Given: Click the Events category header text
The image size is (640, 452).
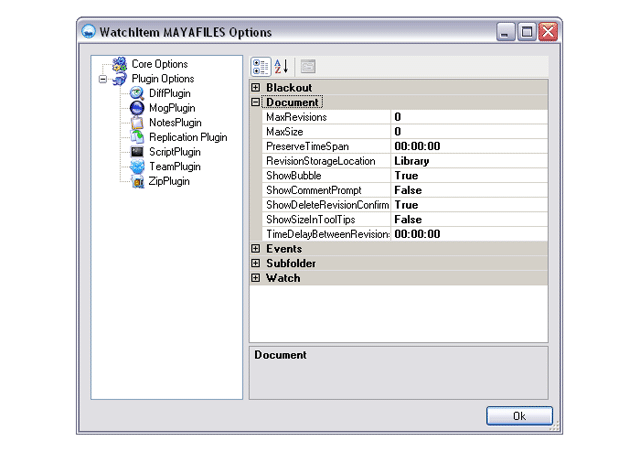Looking at the screenshot, I should point(284,249).
